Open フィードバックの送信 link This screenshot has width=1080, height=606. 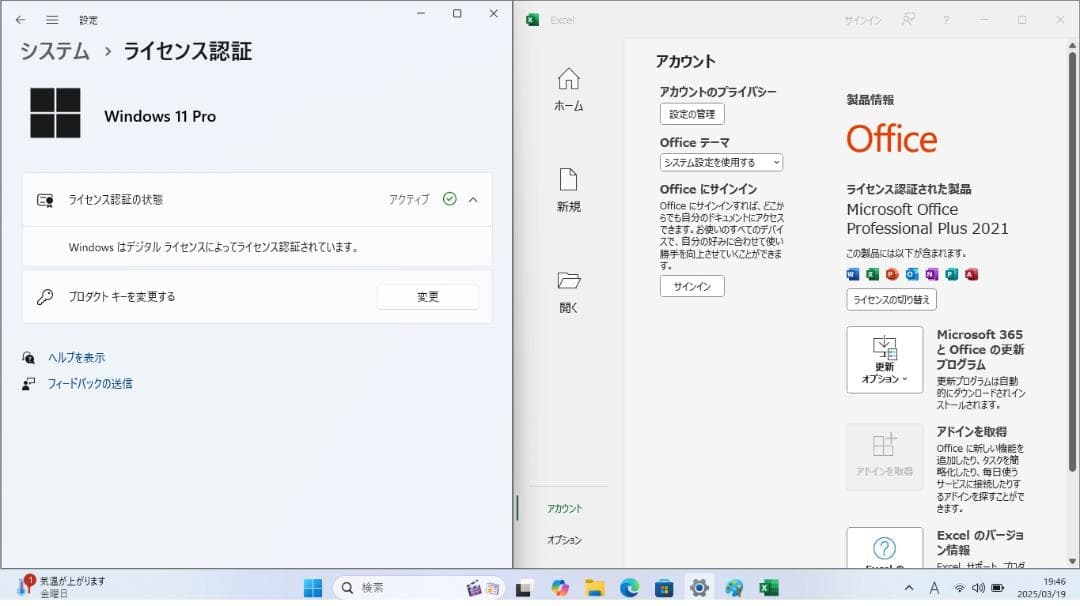[90, 384]
